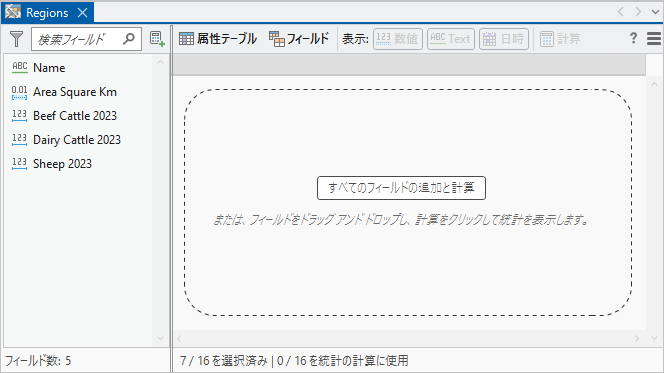This screenshot has height=373, width=664.
Task: Toggle the 日時 date display filter
Action: 504,39
